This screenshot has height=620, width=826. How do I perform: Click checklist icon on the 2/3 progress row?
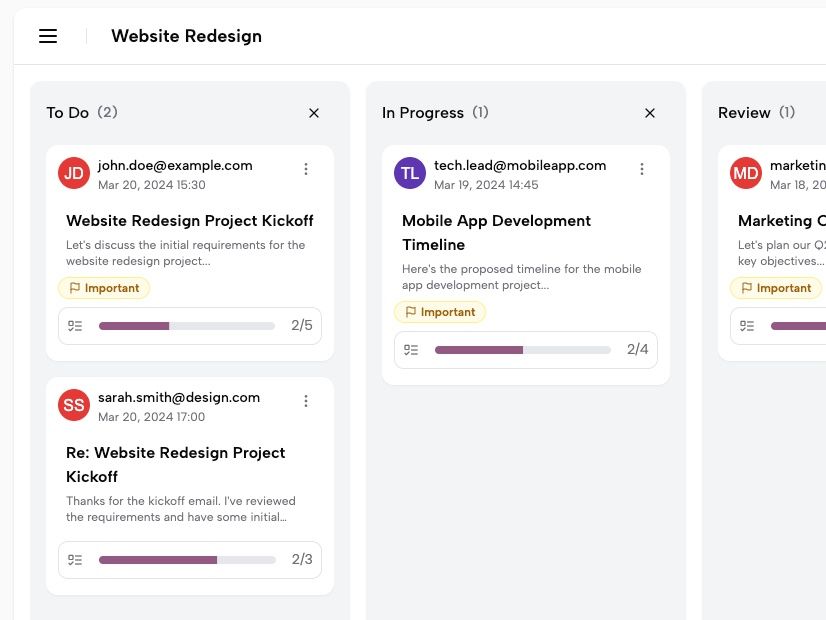click(75, 560)
